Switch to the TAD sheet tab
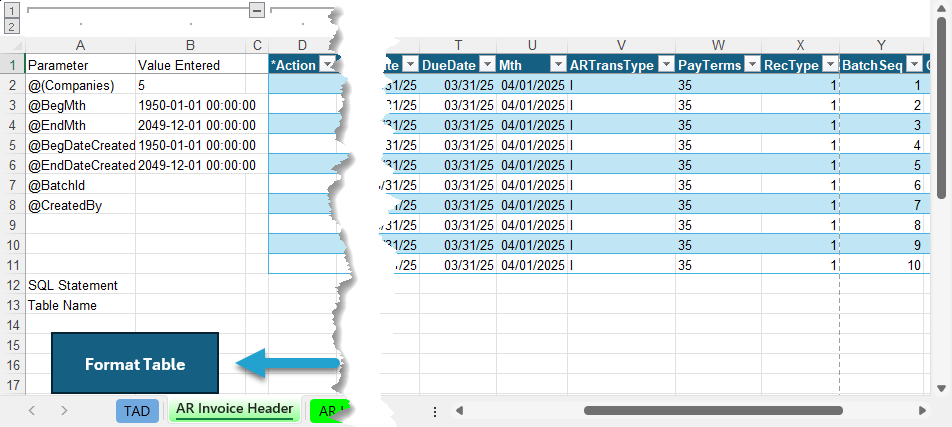The image size is (952, 427). click(137, 411)
